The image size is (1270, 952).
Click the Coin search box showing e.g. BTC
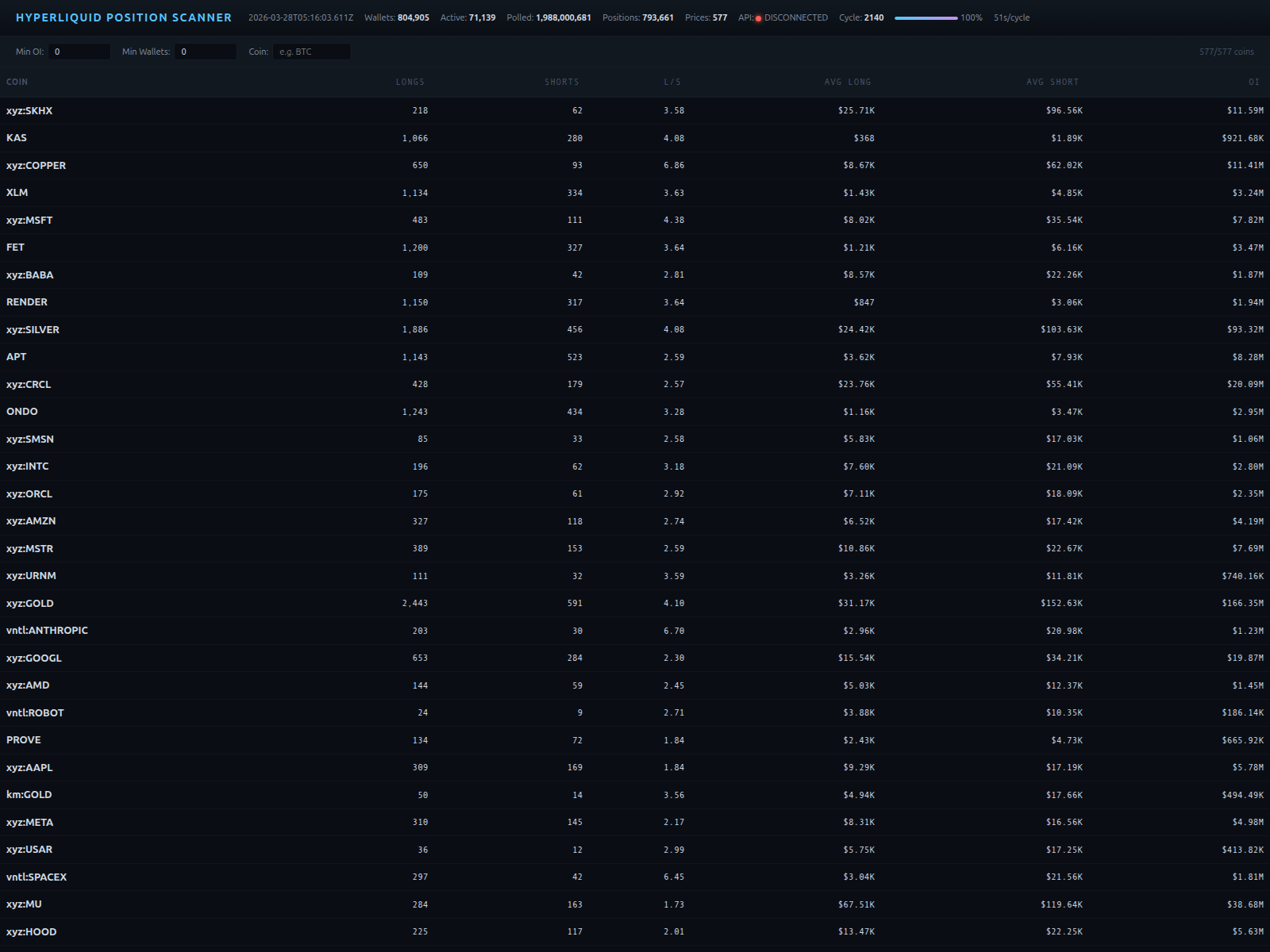click(312, 51)
